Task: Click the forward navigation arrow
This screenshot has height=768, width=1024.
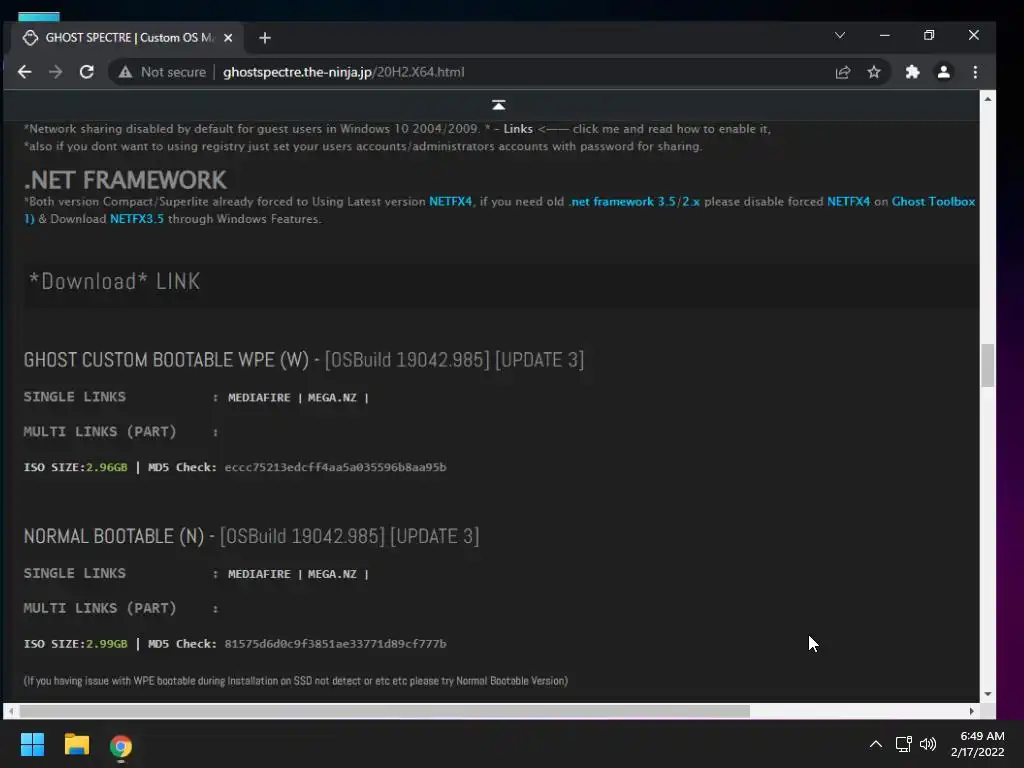Action: tap(56, 72)
